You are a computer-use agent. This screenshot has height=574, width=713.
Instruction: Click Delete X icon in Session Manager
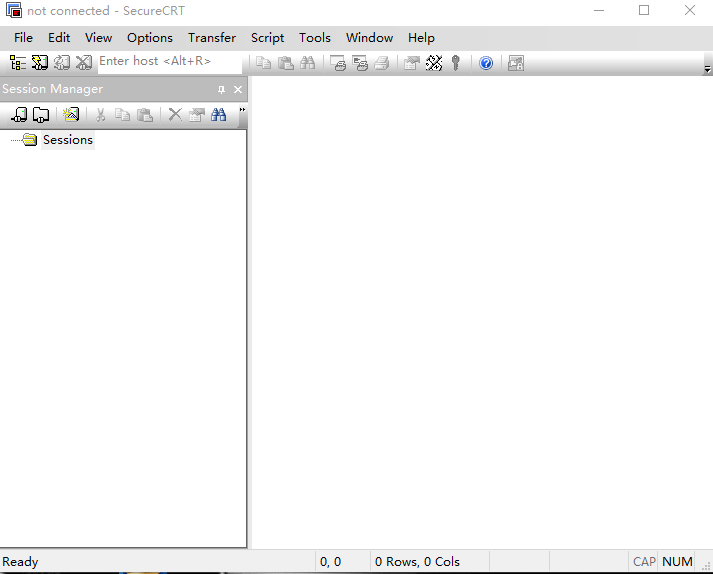(x=175, y=115)
